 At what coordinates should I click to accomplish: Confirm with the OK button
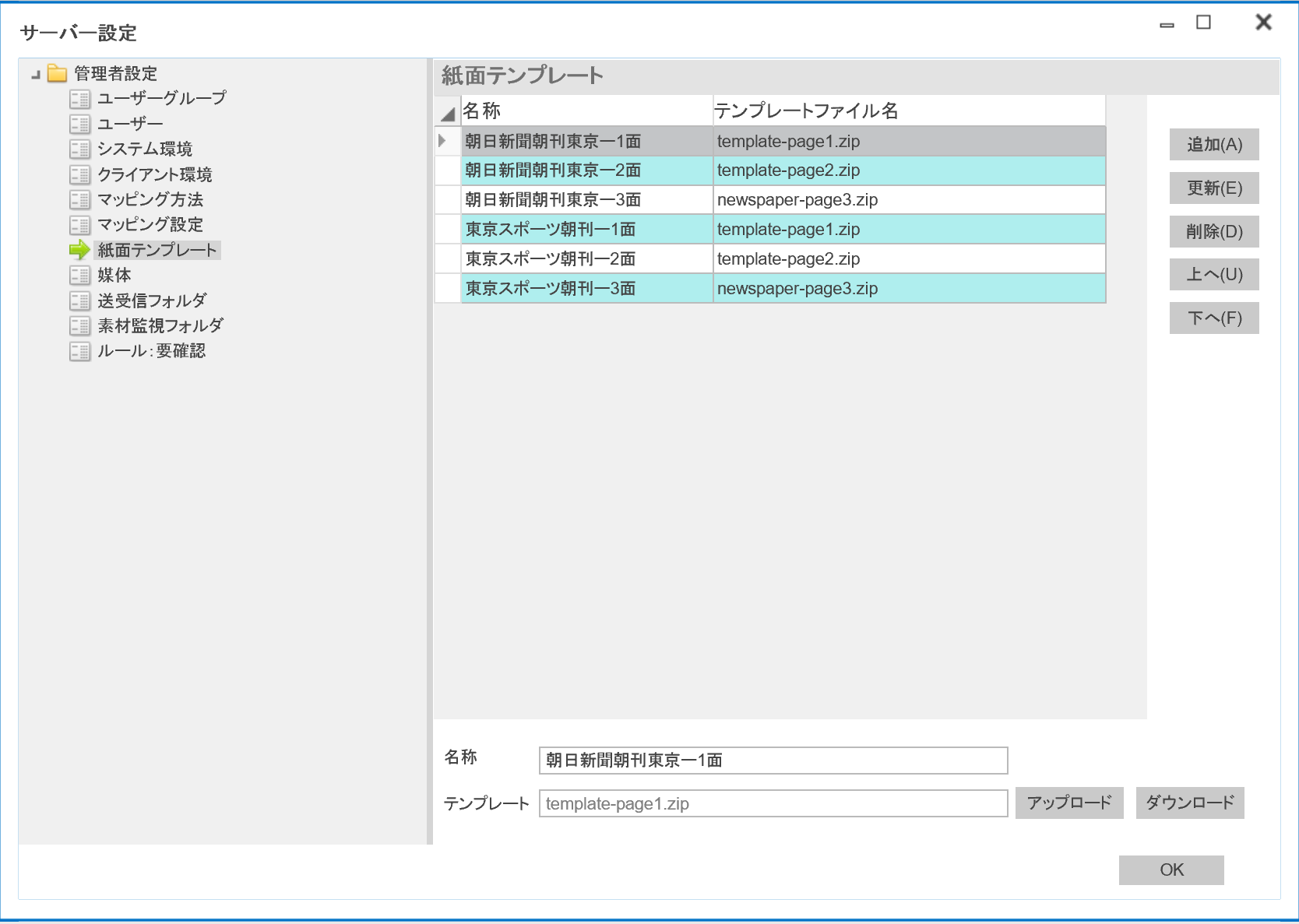click(x=1171, y=870)
